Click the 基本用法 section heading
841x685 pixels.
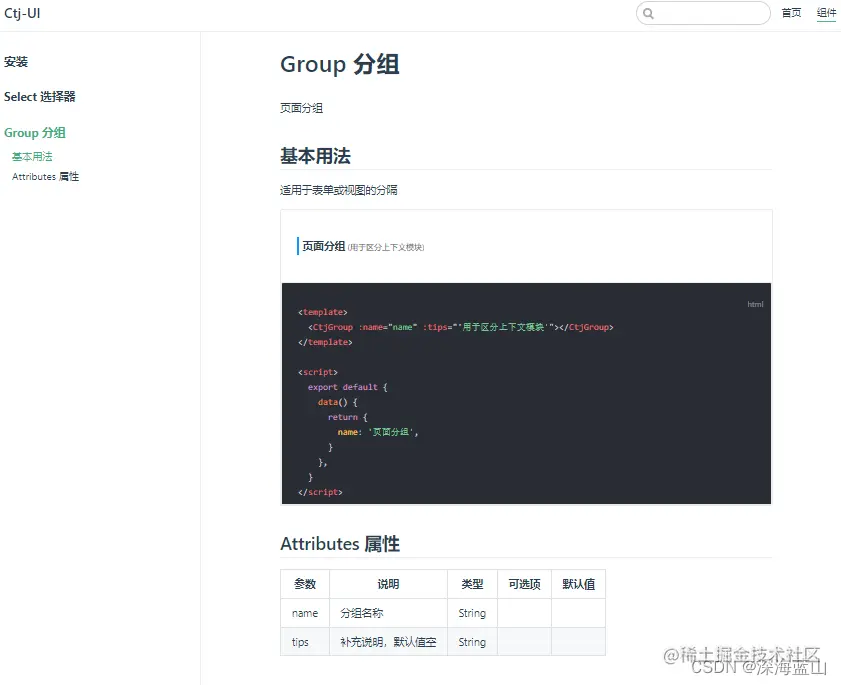315,156
